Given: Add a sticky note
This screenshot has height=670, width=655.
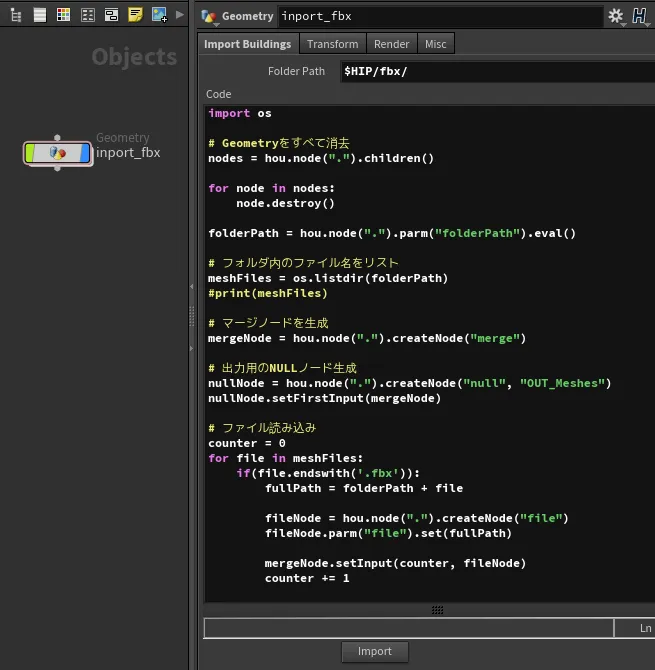Looking at the screenshot, I should click(135, 15).
